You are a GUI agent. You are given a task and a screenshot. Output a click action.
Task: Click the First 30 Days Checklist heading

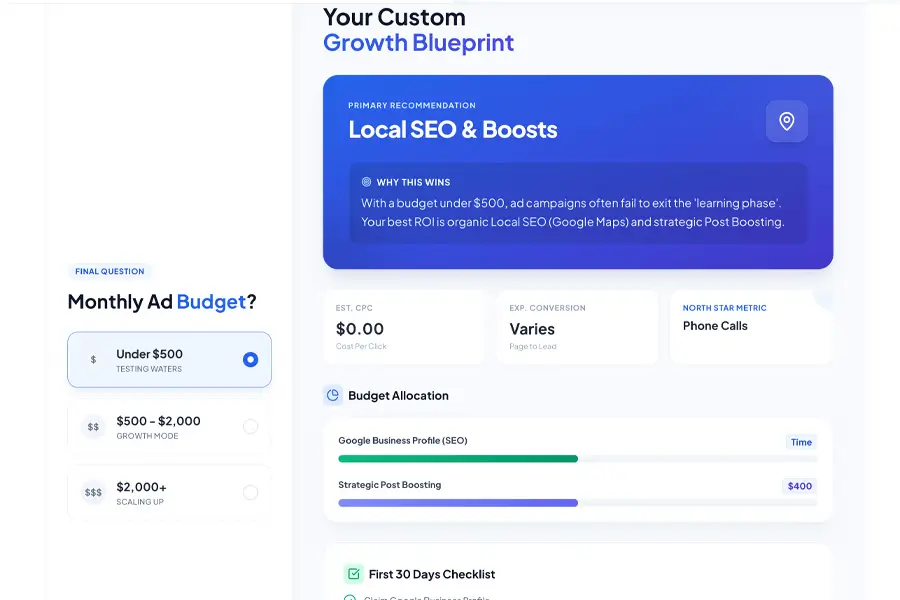pyautogui.click(x=431, y=574)
